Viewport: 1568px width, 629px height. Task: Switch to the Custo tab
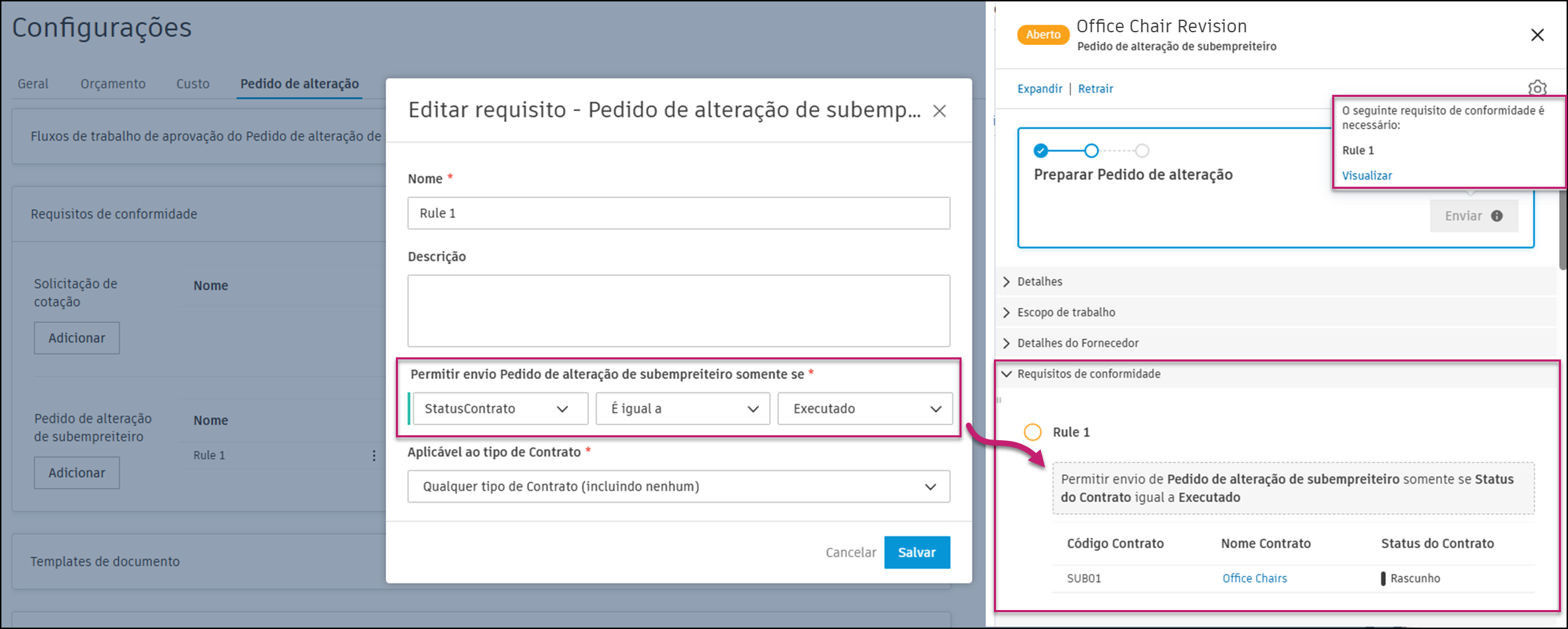point(192,83)
